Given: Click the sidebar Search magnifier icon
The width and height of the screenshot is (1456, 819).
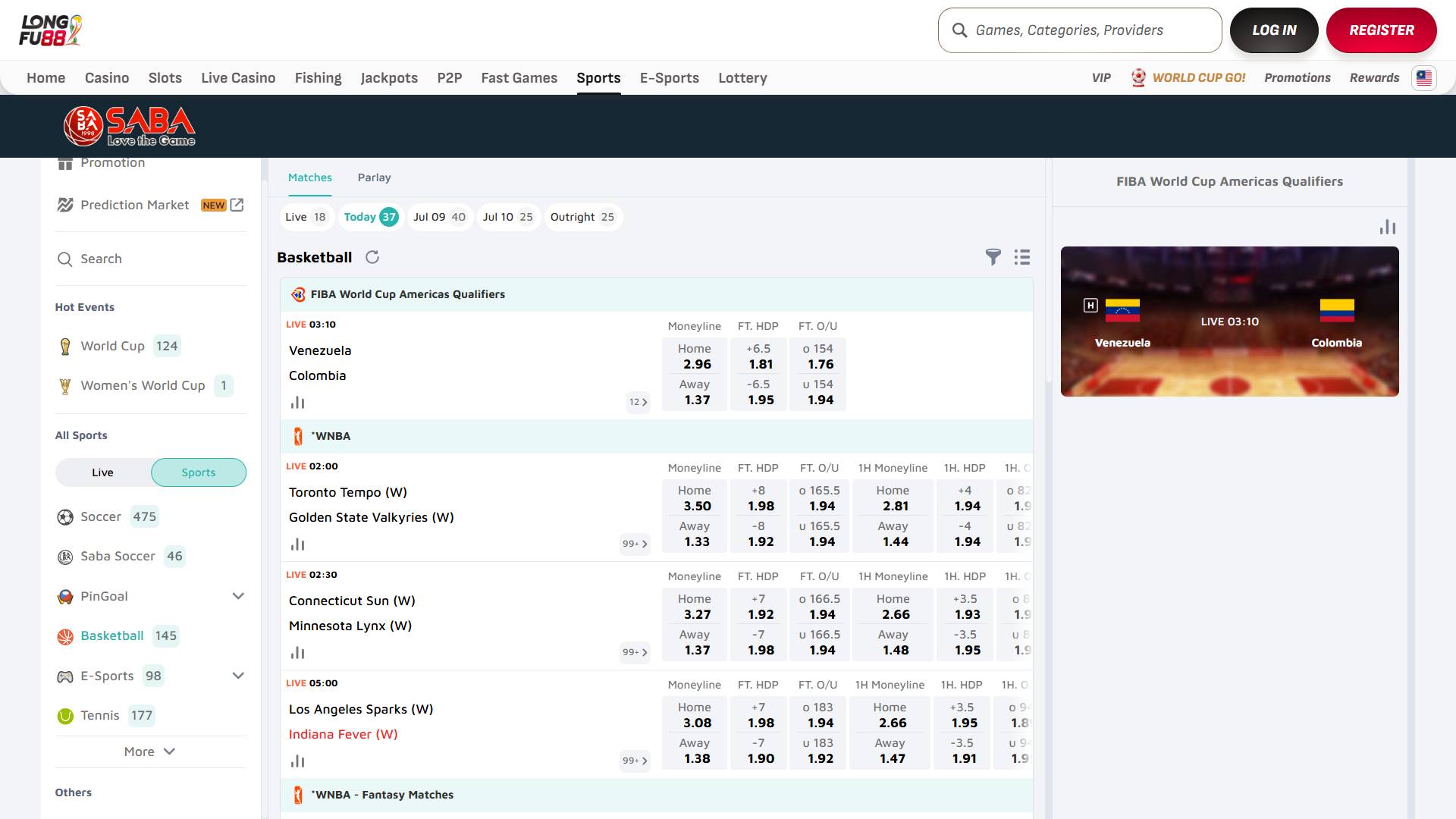Looking at the screenshot, I should (65, 259).
